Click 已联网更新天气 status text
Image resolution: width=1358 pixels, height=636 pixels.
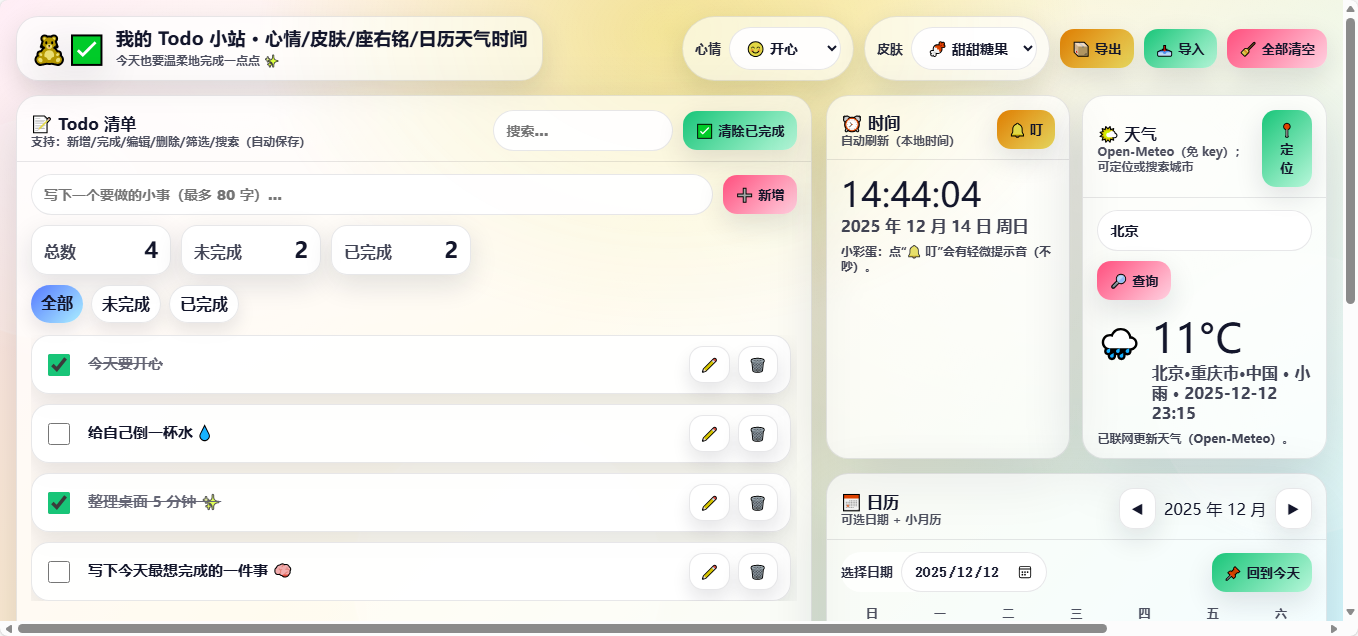point(1193,439)
